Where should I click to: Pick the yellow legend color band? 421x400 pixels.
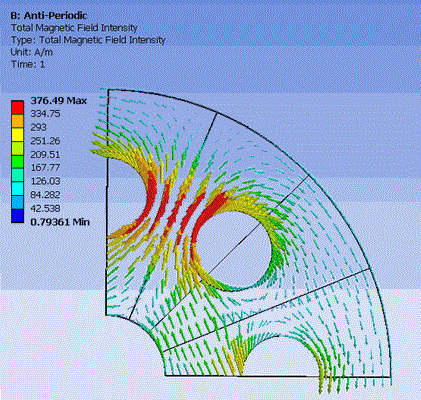click(x=17, y=135)
